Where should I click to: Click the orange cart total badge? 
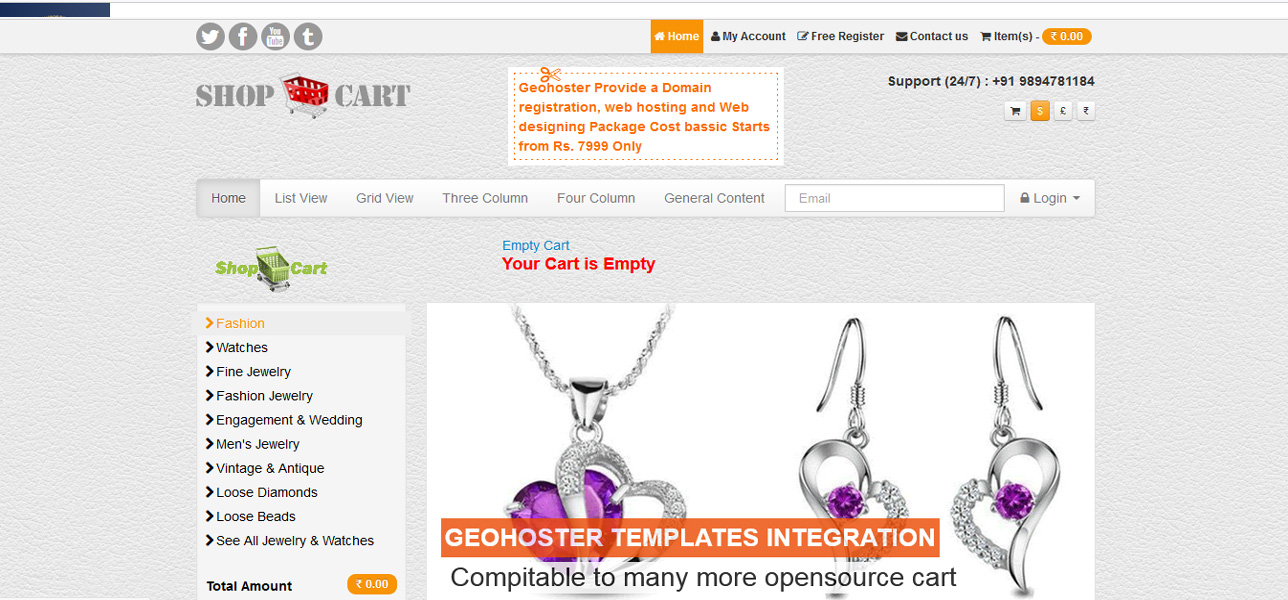(x=1067, y=36)
